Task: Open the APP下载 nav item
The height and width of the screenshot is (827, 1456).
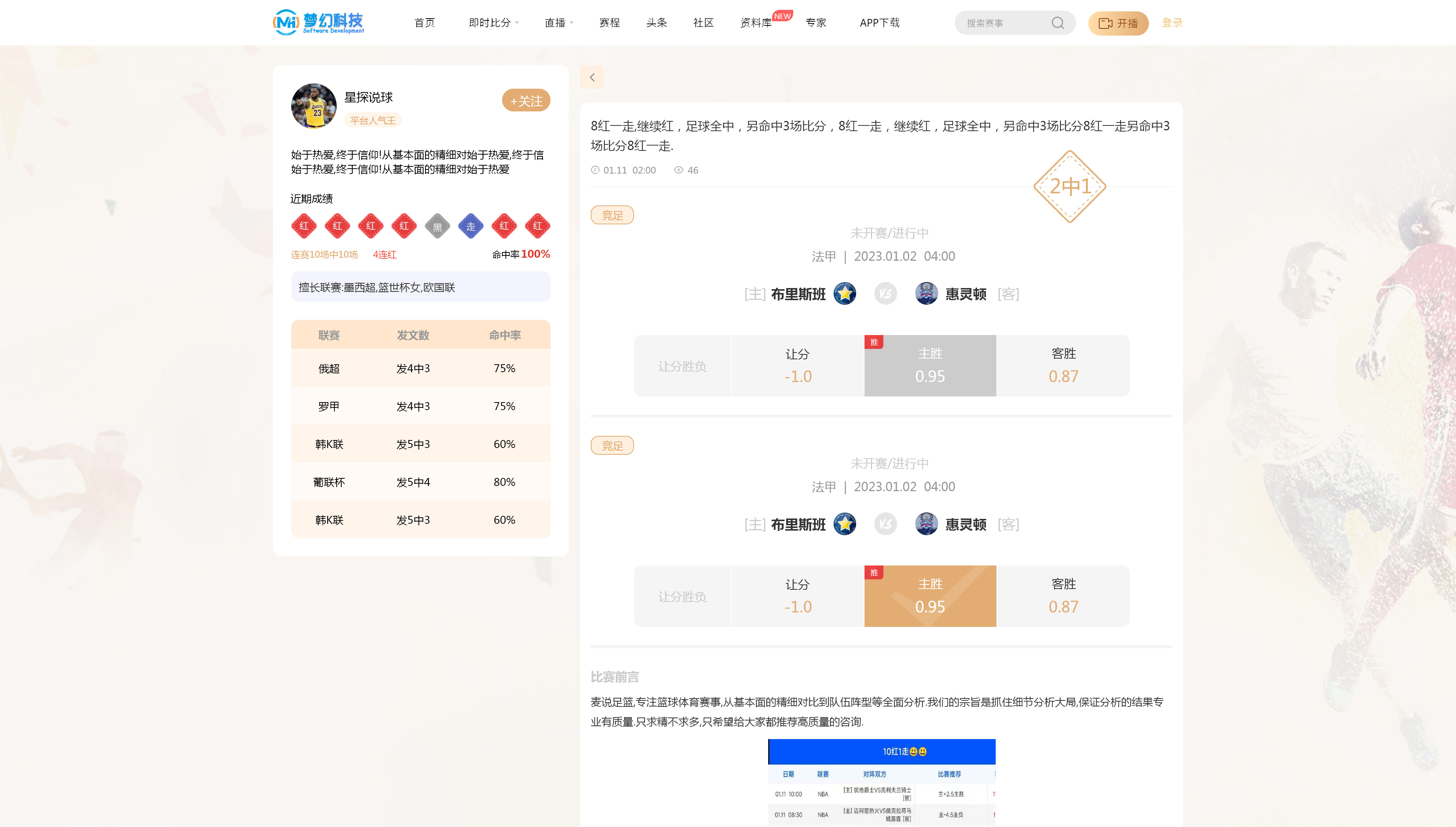Action: pyautogui.click(x=879, y=23)
